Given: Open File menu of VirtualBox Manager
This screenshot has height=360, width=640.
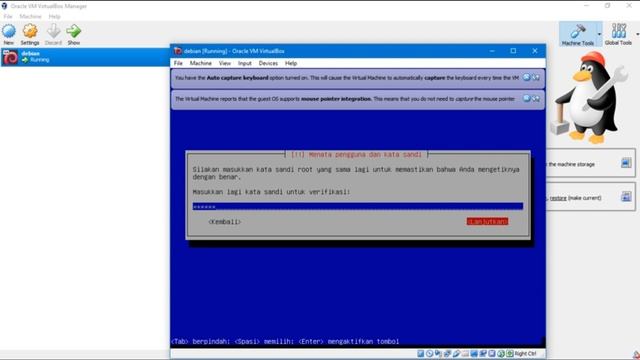Looking at the screenshot, I should pos(8,16).
